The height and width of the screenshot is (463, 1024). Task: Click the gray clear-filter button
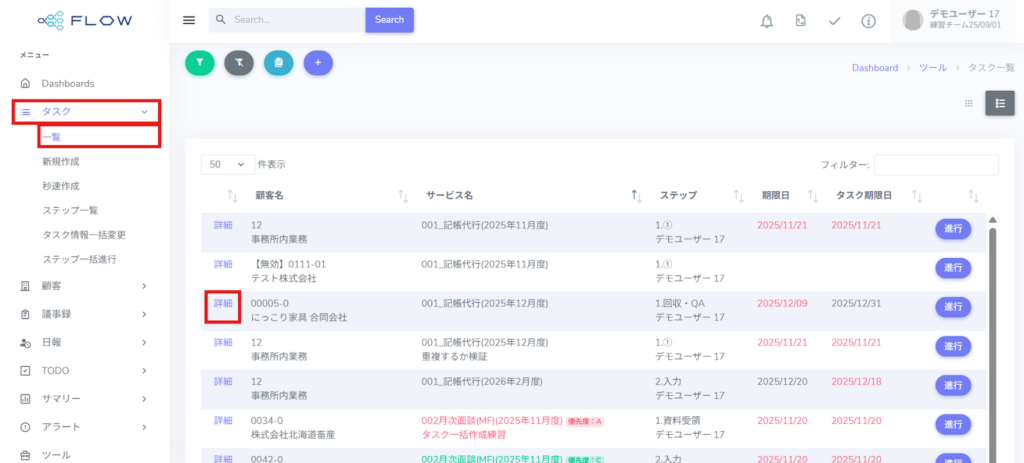click(x=239, y=62)
